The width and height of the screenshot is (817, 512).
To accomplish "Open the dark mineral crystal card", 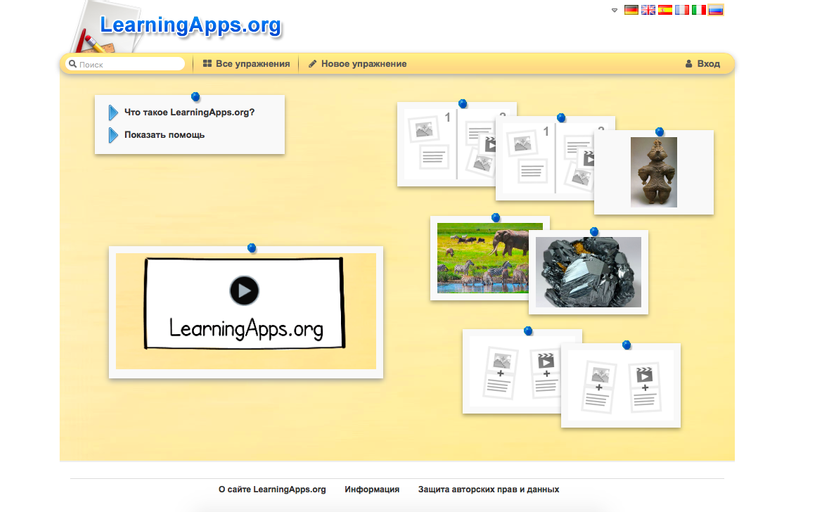I will coord(589,272).
